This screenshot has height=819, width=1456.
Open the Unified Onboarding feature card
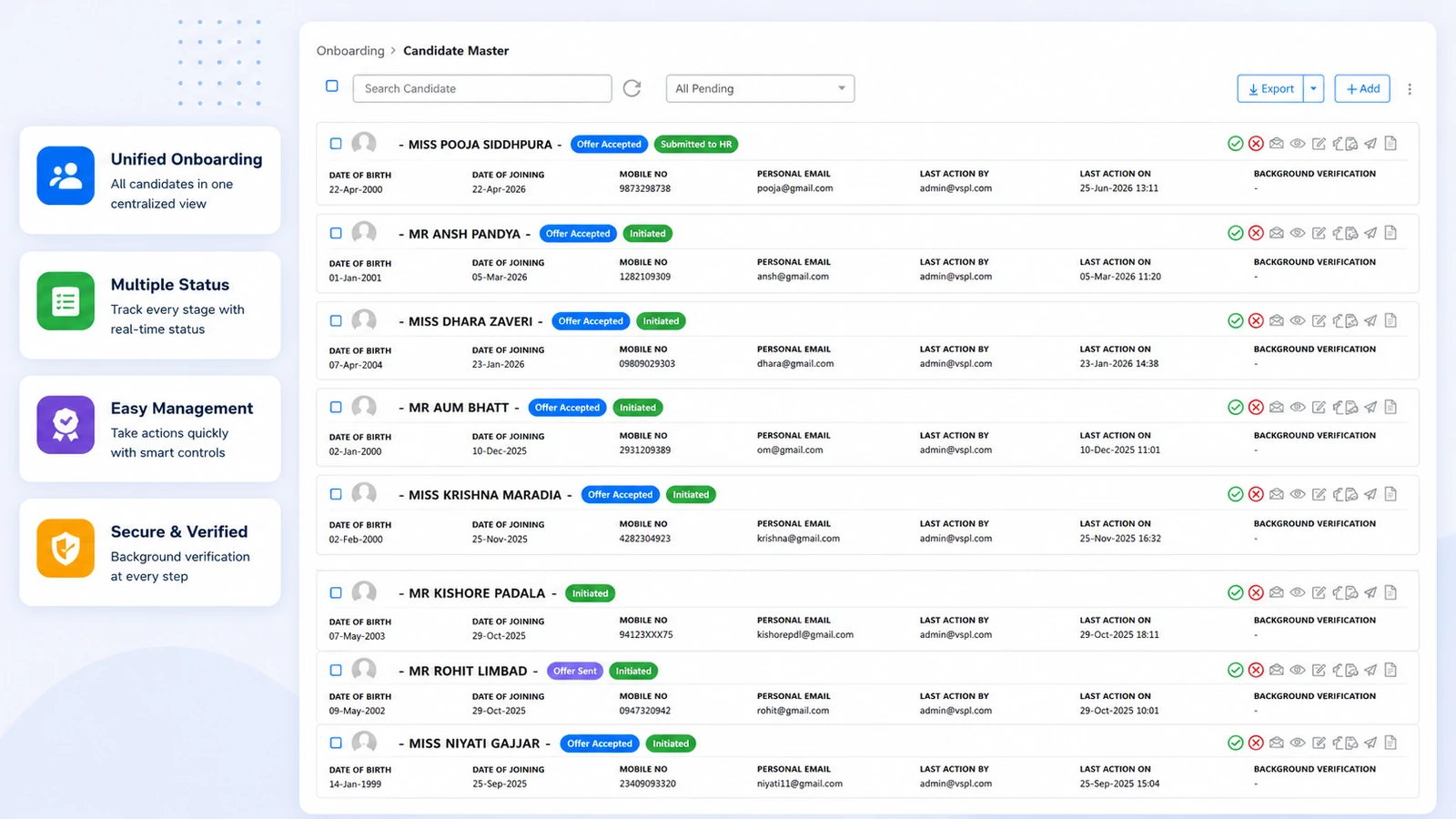point(150,180)
